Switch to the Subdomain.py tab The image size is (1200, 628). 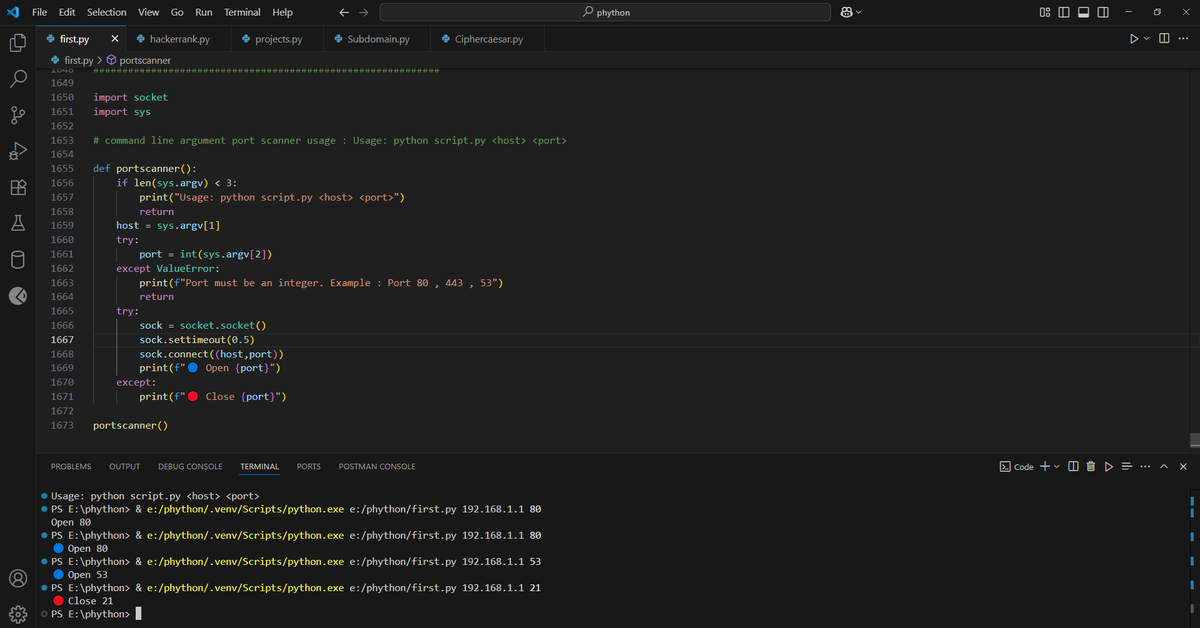pos(378,39)
